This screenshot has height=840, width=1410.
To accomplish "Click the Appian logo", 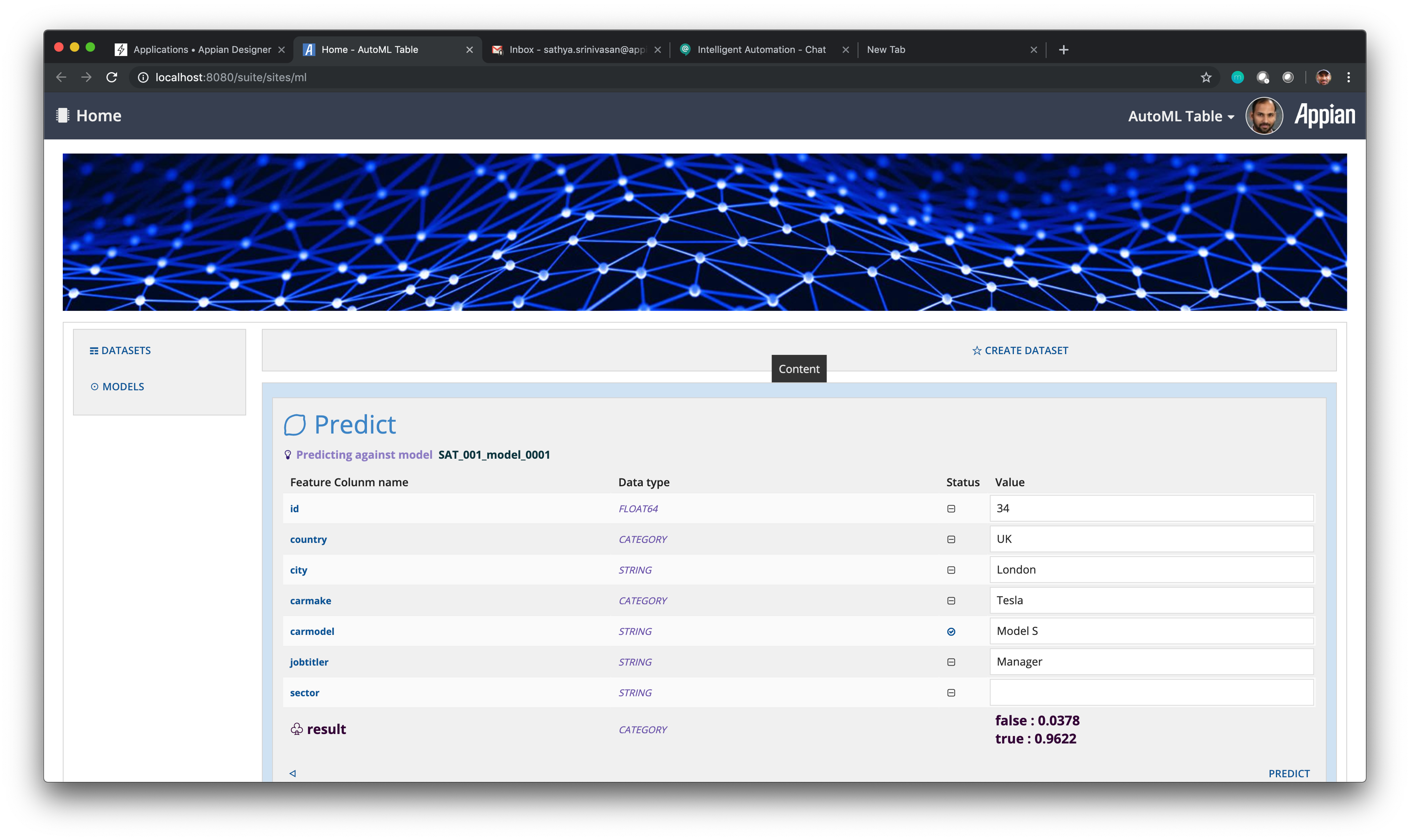I will coord(1324,116).
